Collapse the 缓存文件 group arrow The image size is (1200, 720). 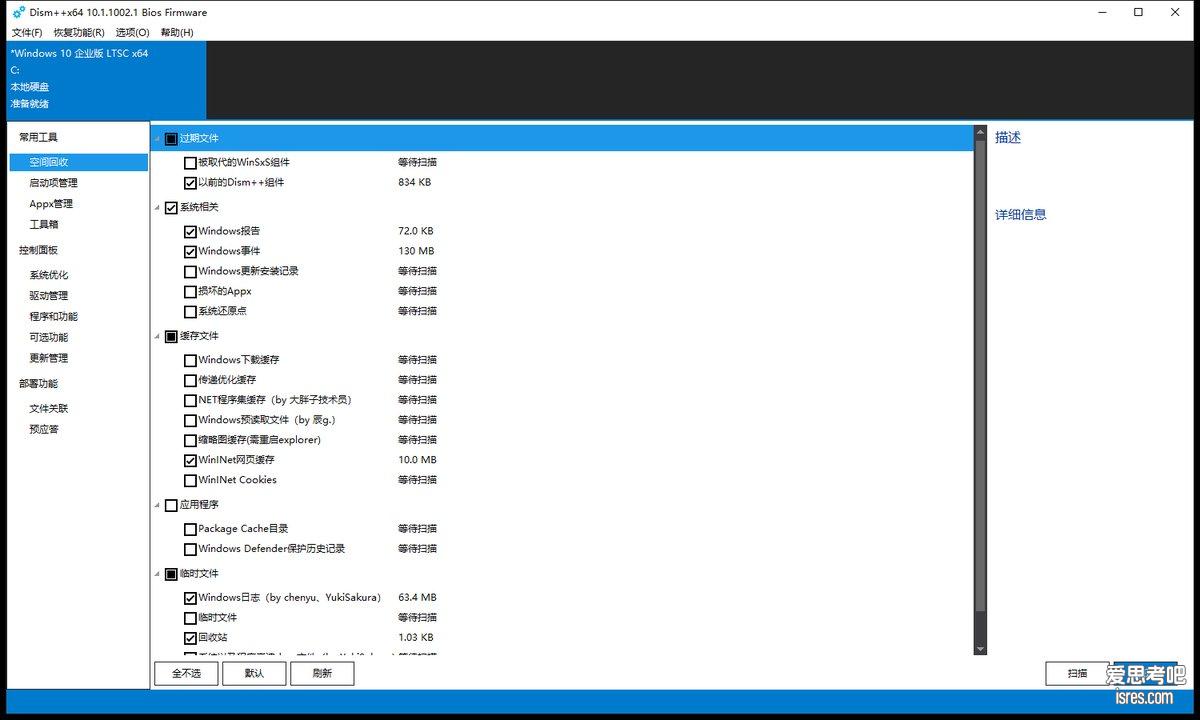157,337
